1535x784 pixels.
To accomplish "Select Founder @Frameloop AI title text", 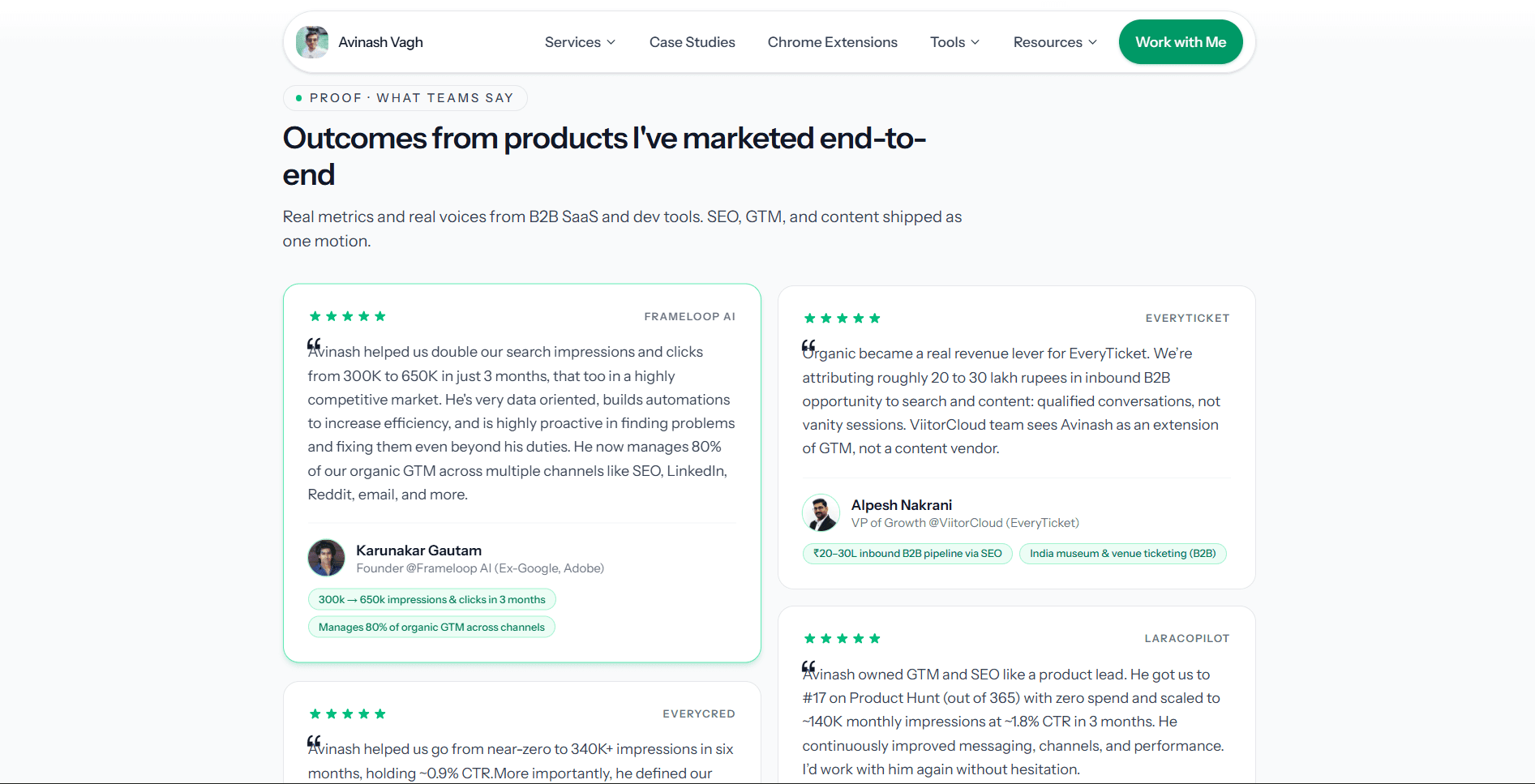I will coord(480,568).
